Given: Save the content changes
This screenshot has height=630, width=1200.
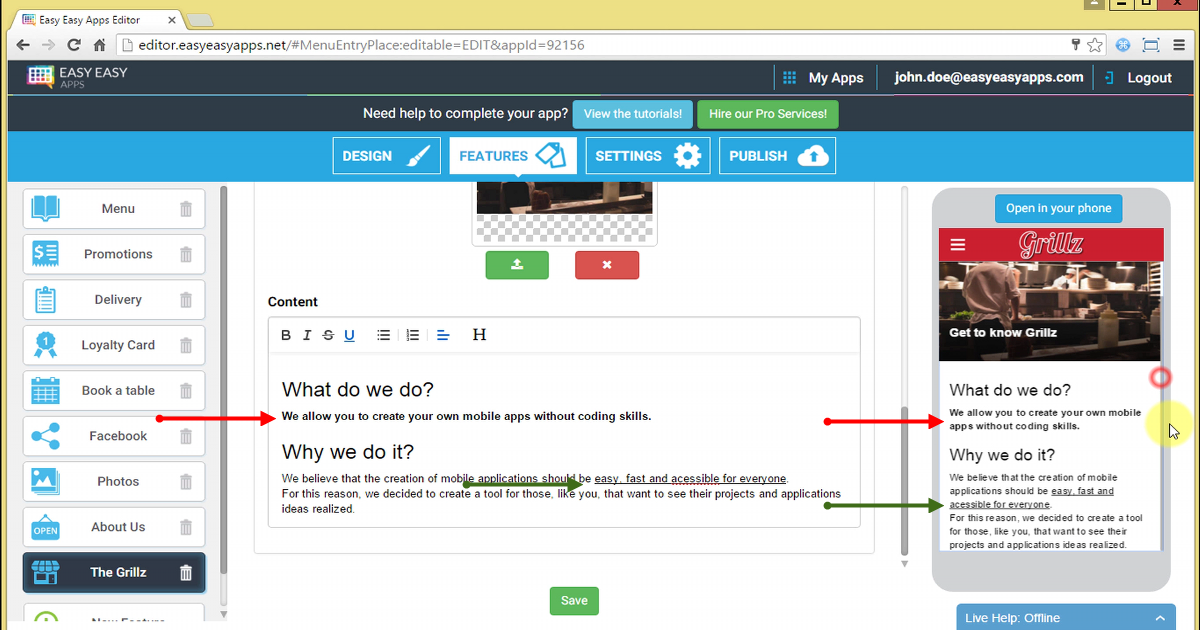Looking at the screenshot, I should pyautogui.click(x=573, y=600).
